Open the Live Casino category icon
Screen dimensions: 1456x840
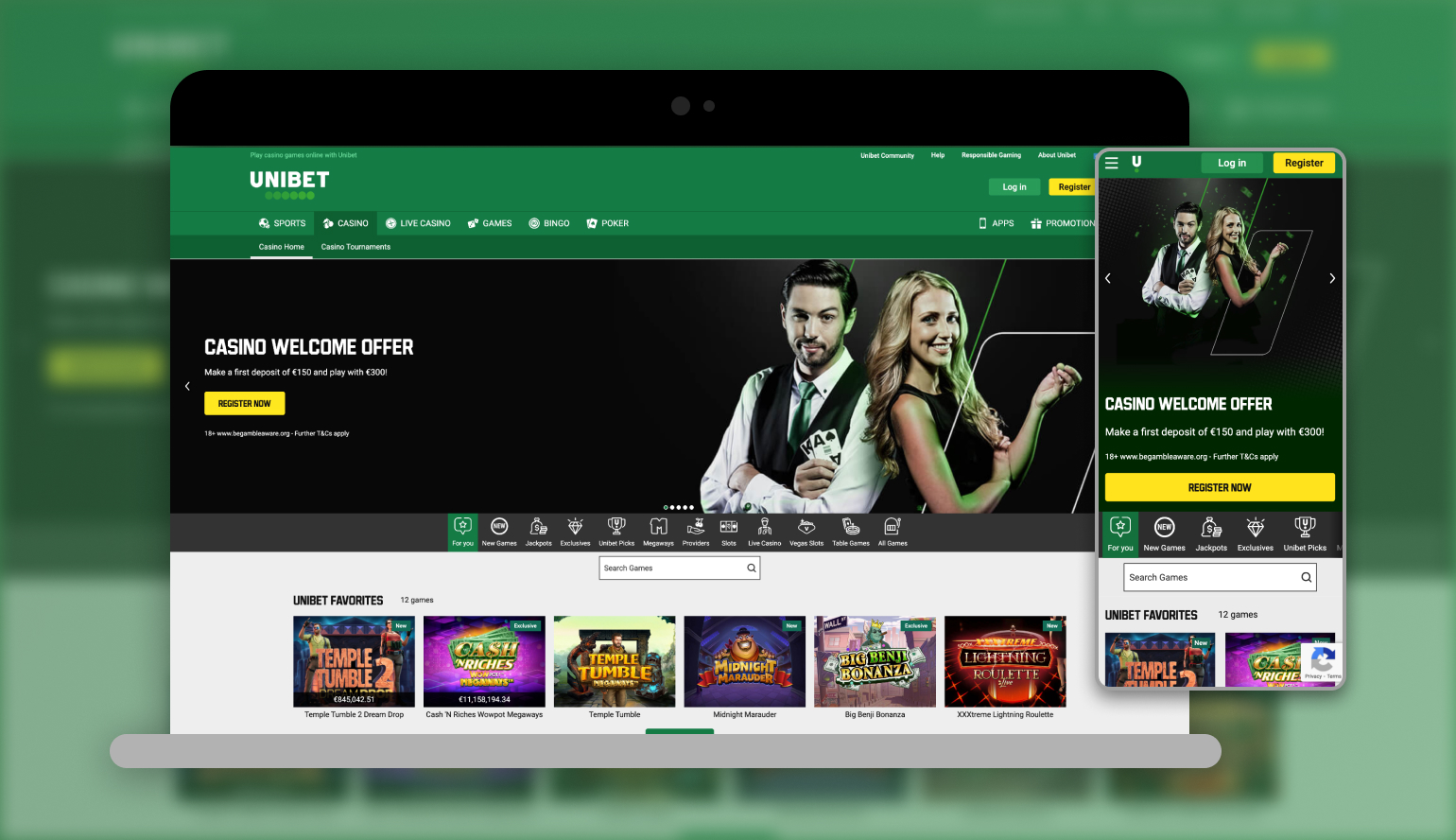point(765,532)
